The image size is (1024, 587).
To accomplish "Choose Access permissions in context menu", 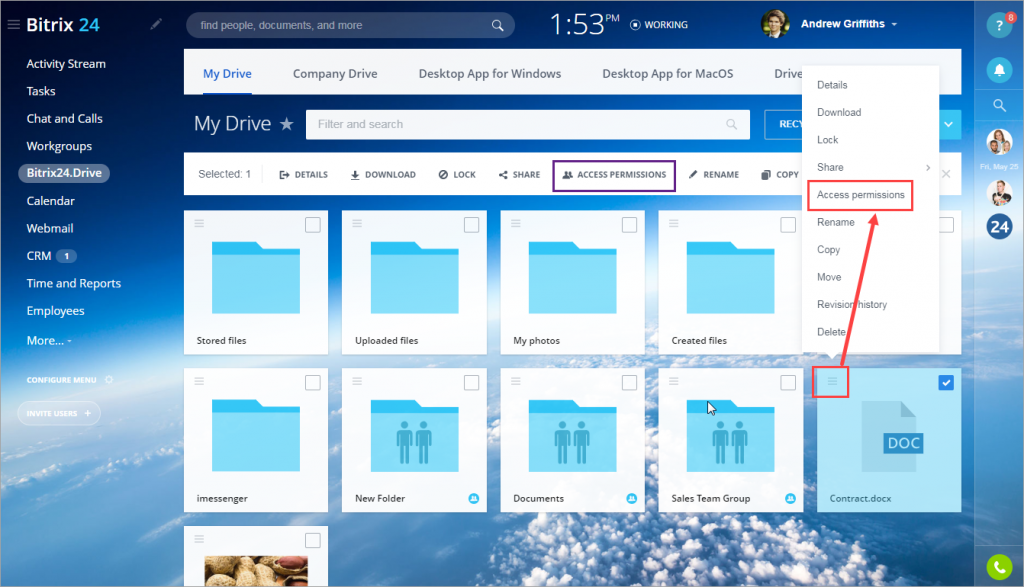I will [861, 195].
